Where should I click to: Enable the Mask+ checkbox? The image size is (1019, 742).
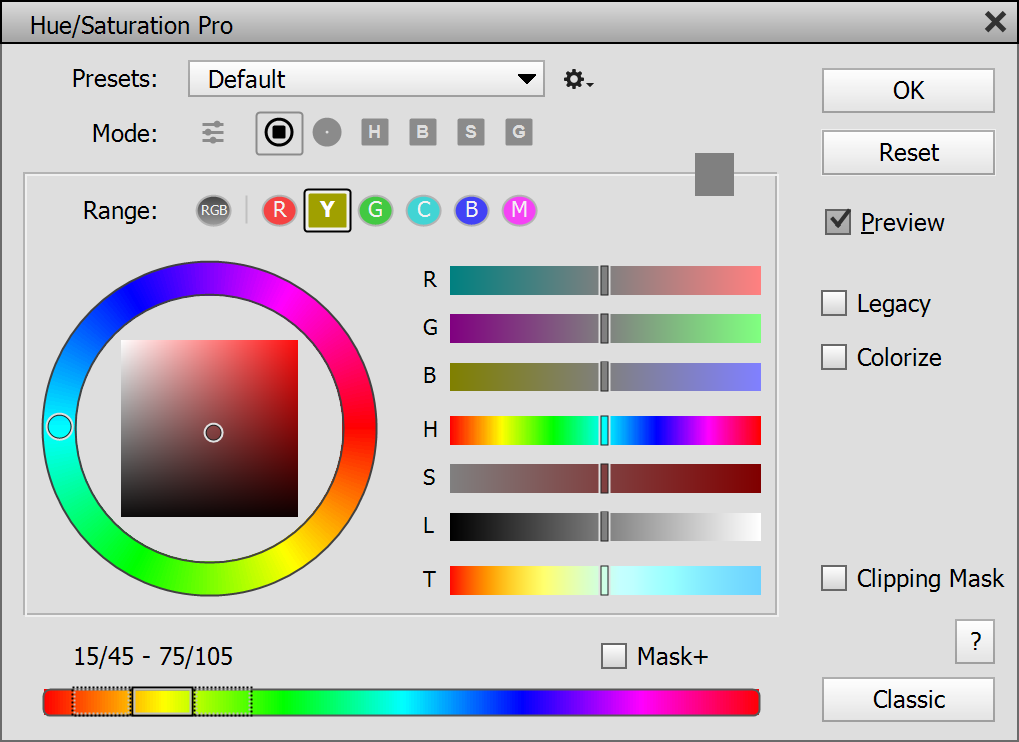point(614,656)
